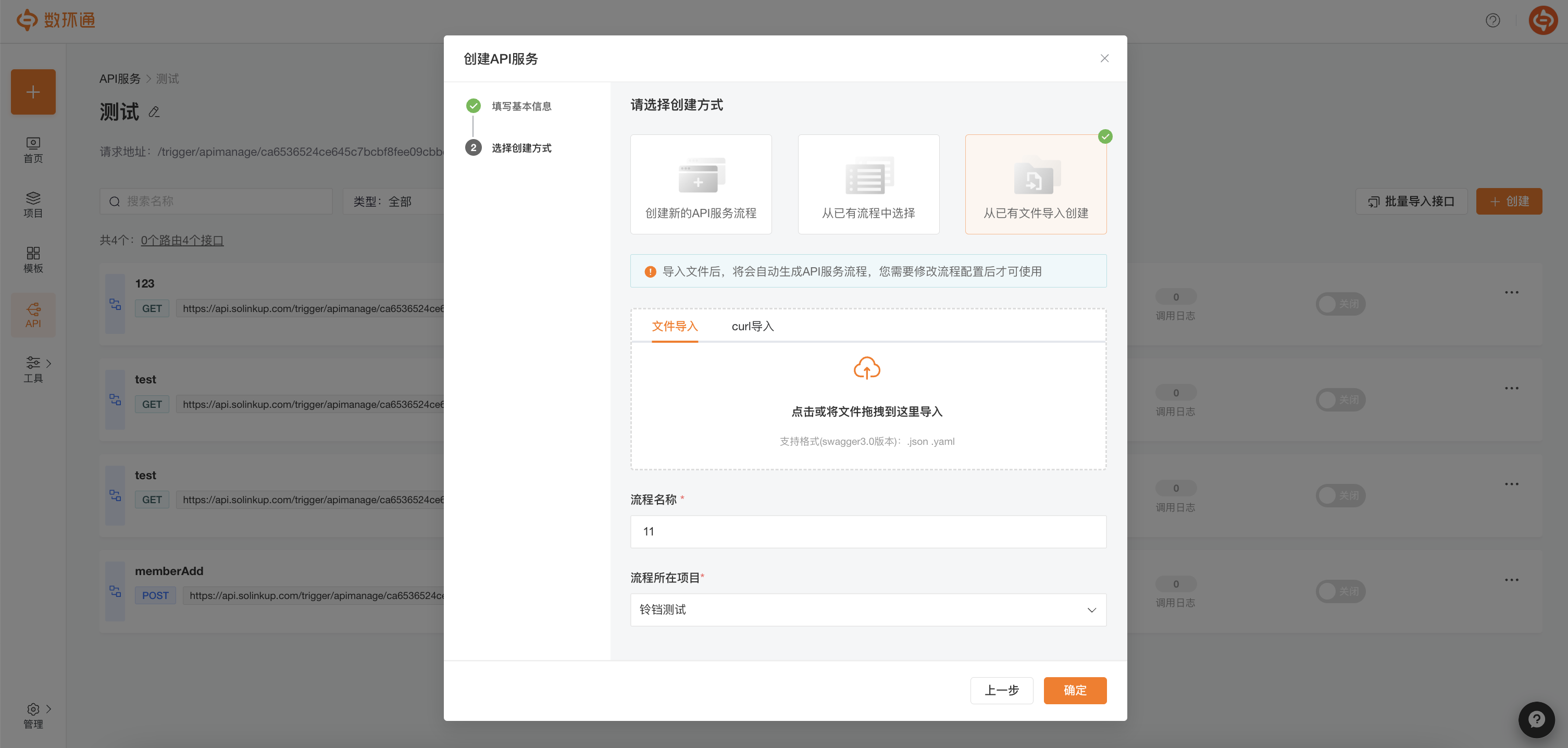
Task: Click the 批量导入接口 button
Action: click(1411, 202)
